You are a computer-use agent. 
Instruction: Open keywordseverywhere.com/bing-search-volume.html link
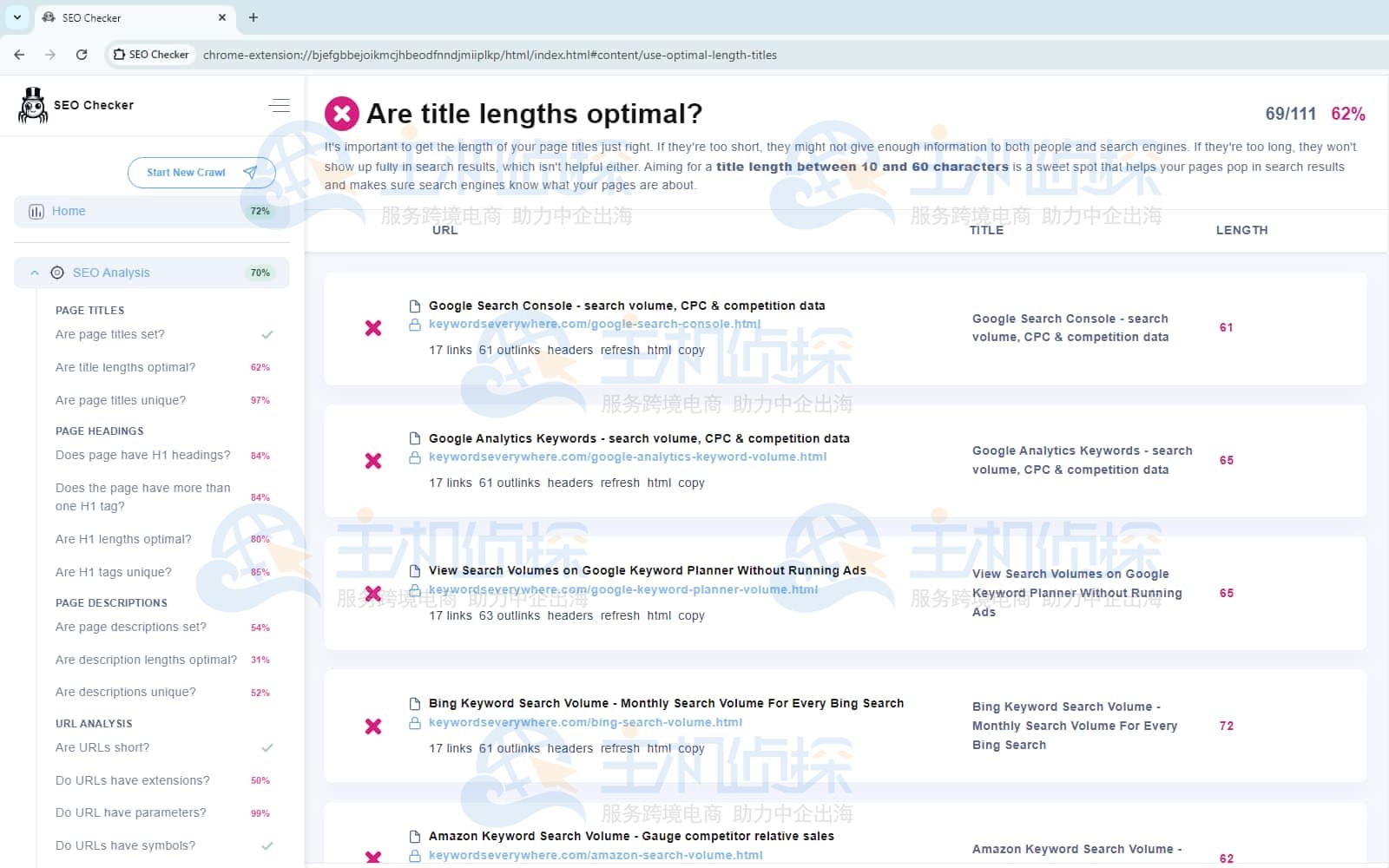pos(586,723)
